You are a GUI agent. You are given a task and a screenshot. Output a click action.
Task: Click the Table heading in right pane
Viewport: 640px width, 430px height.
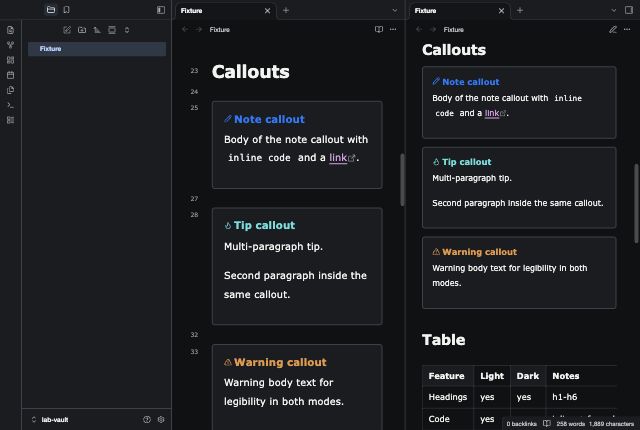444,340
